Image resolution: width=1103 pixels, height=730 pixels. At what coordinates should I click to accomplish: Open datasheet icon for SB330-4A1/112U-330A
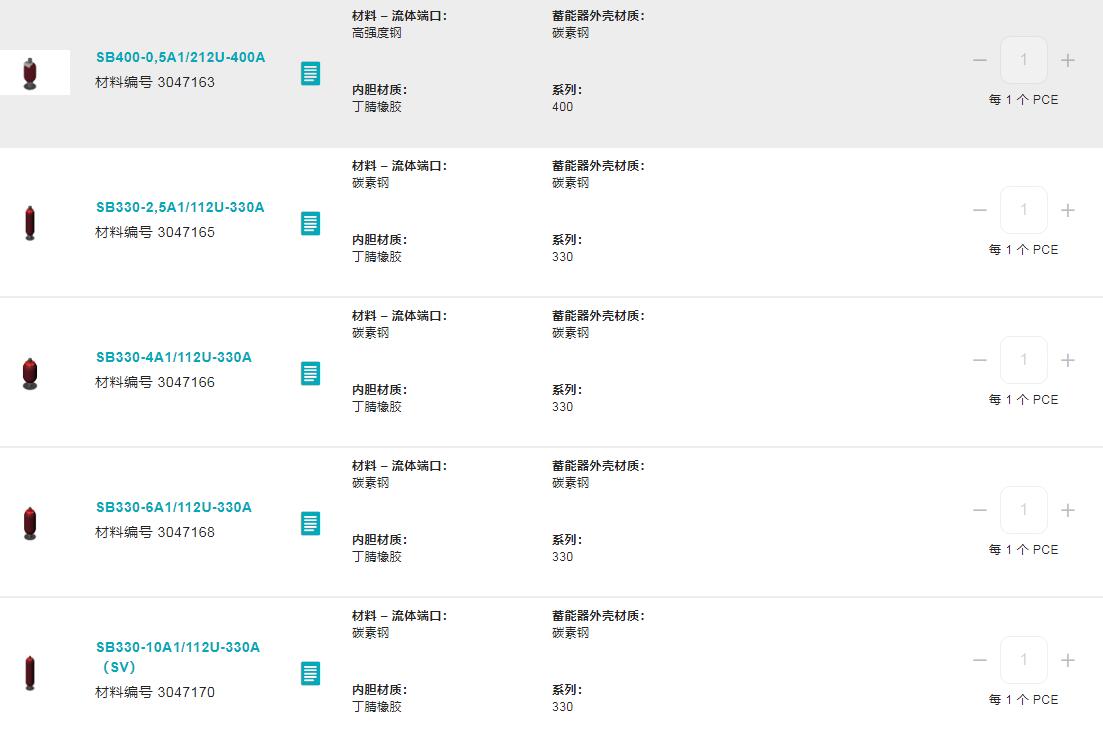click(x=311, y=373)
